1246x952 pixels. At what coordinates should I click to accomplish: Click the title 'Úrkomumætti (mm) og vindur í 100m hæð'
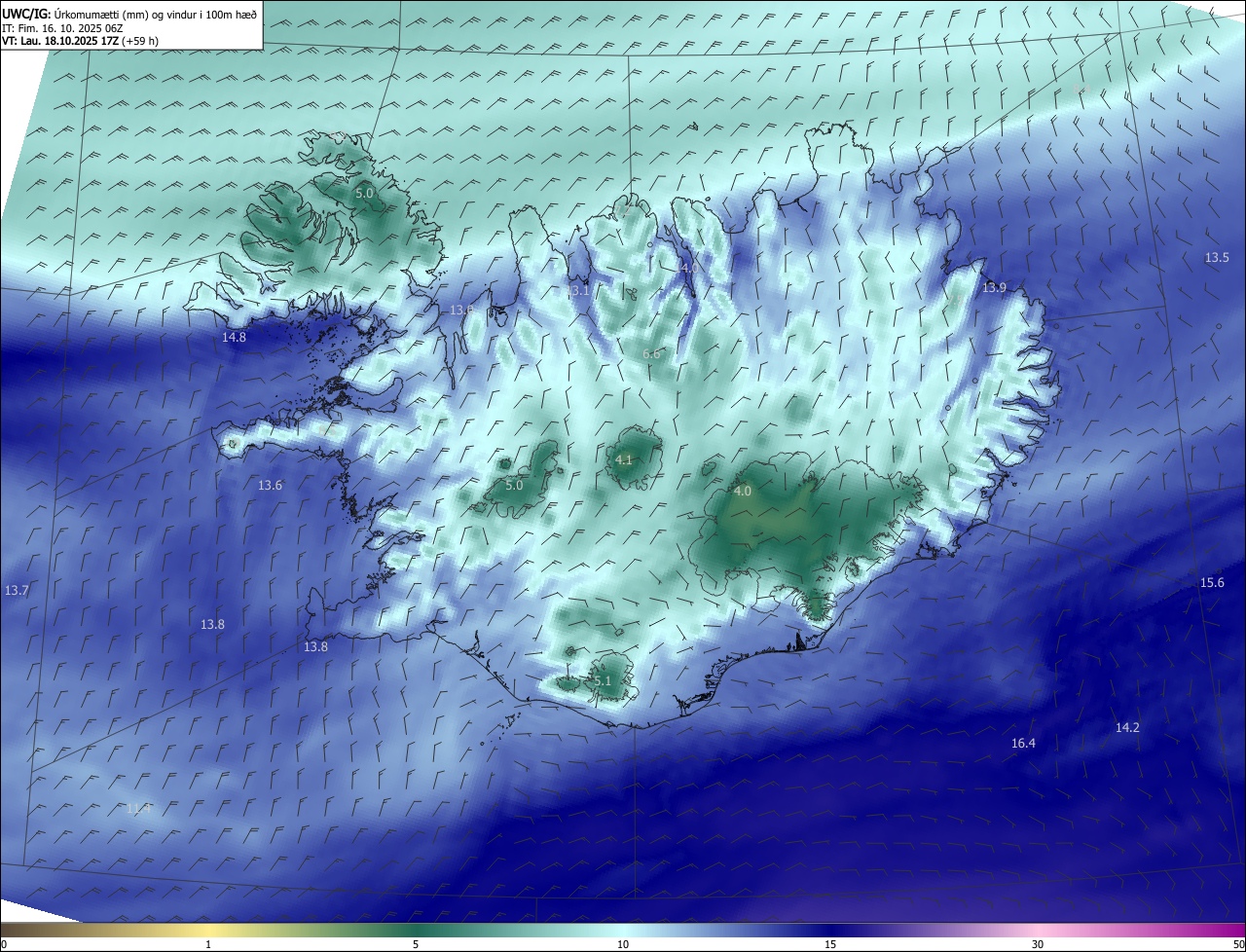click(x=154, y=14)
